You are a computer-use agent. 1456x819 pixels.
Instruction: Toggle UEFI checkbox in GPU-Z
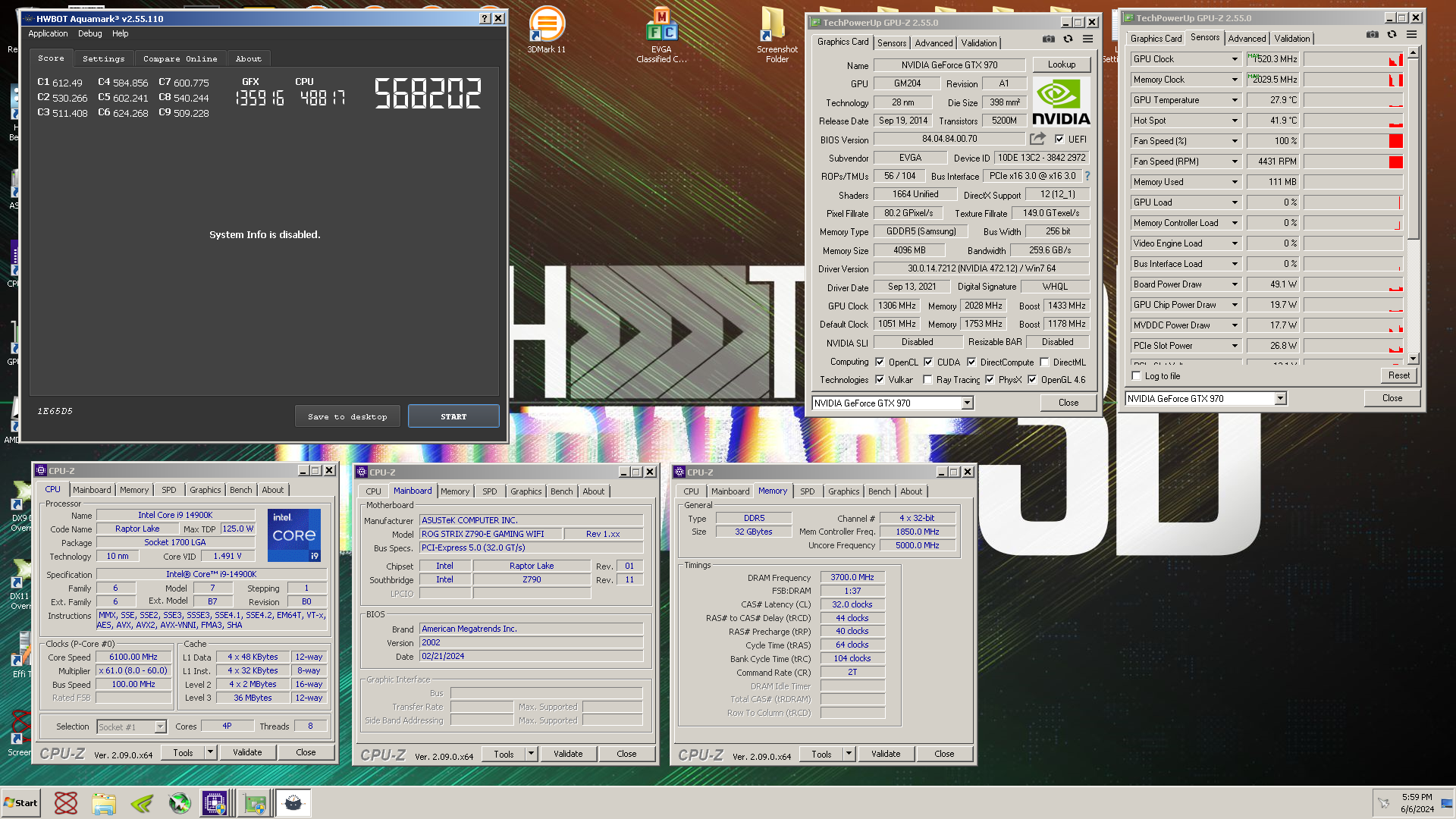pos(1059,140)
